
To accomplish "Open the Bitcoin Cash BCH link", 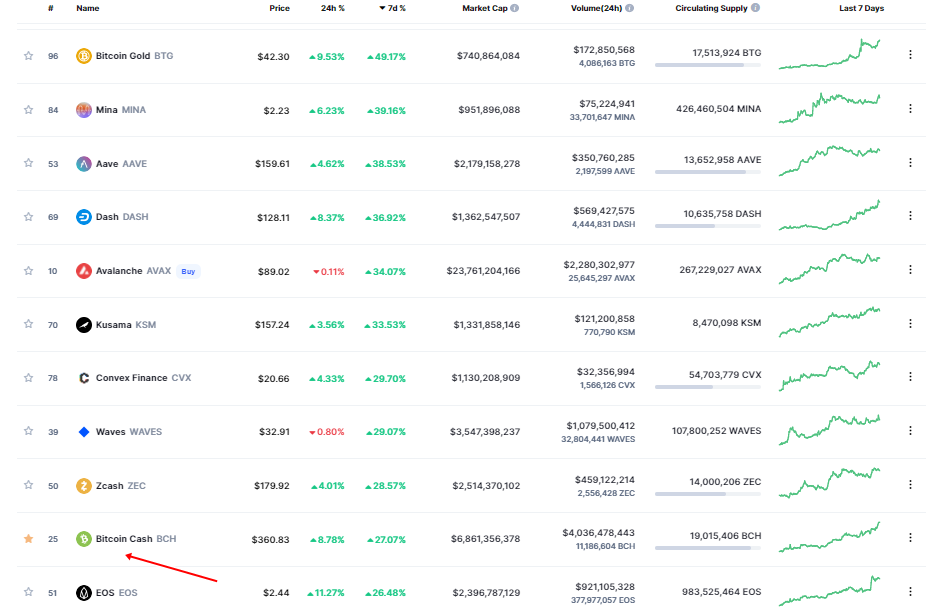I will [x=136, y=539].
